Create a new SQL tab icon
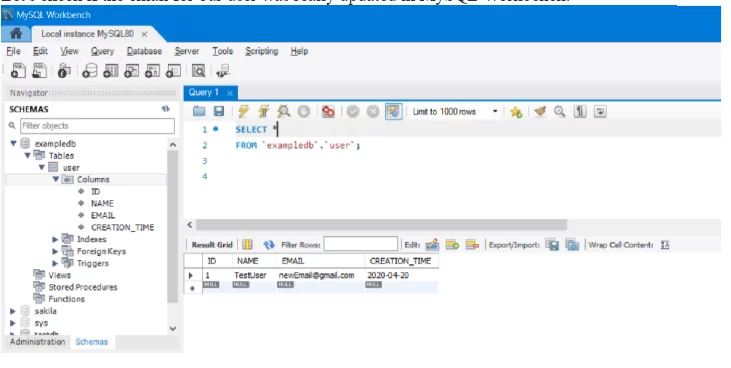Image resolution: width=731 pixels, height=368 pixels. (18, 70)
